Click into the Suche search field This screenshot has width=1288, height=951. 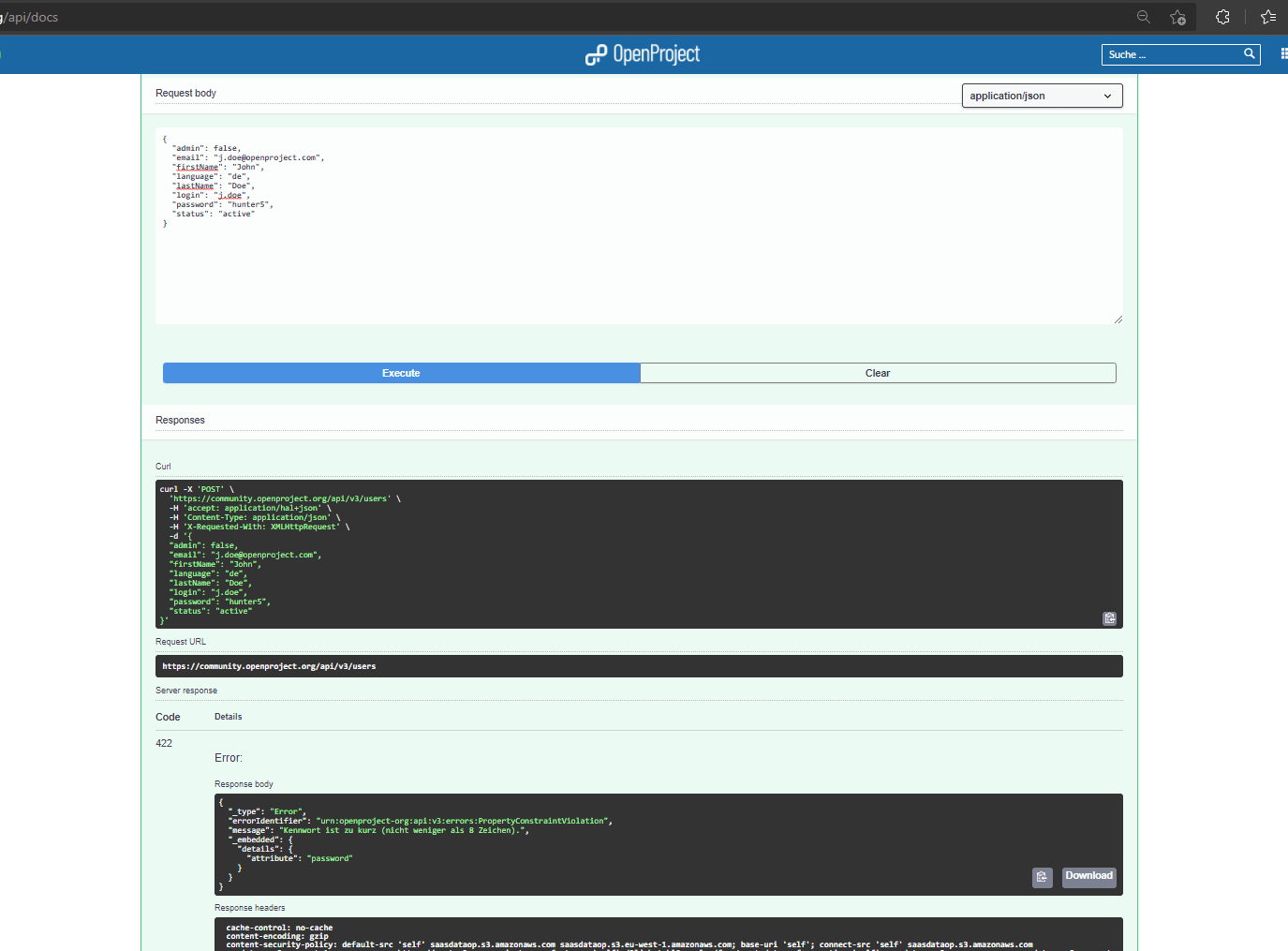tap(1171, 54)
